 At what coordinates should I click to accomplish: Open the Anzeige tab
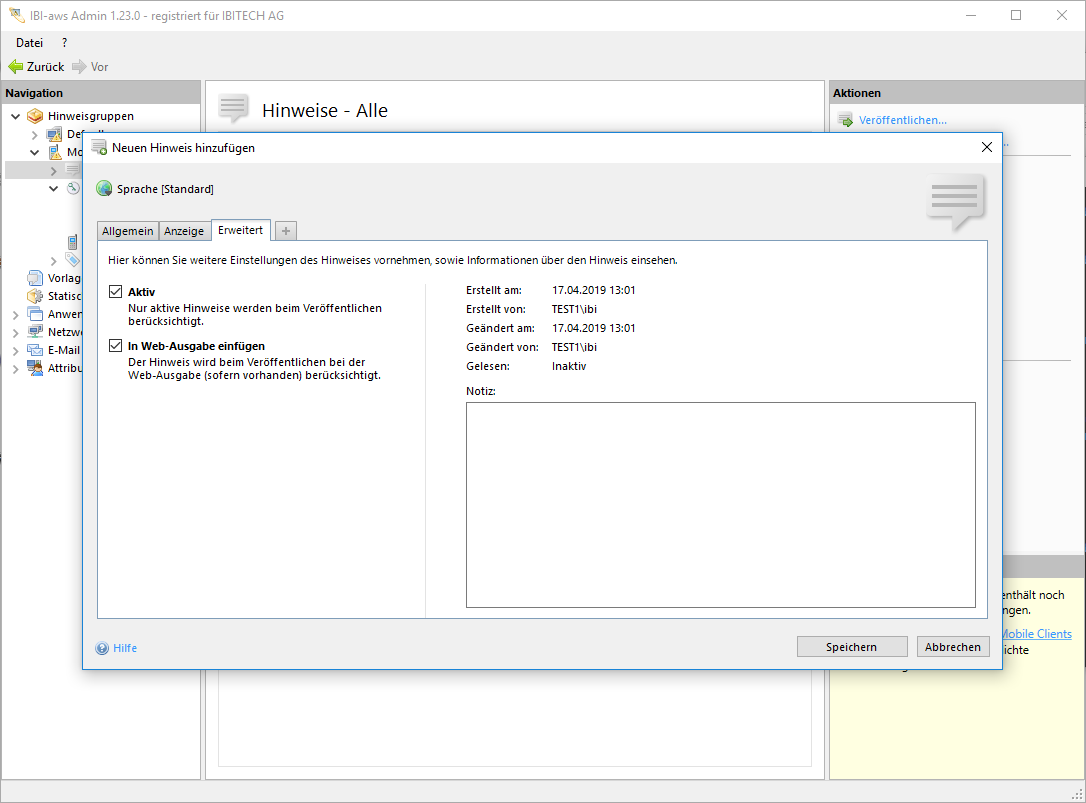pyautogui.click(x=184, y=231)
